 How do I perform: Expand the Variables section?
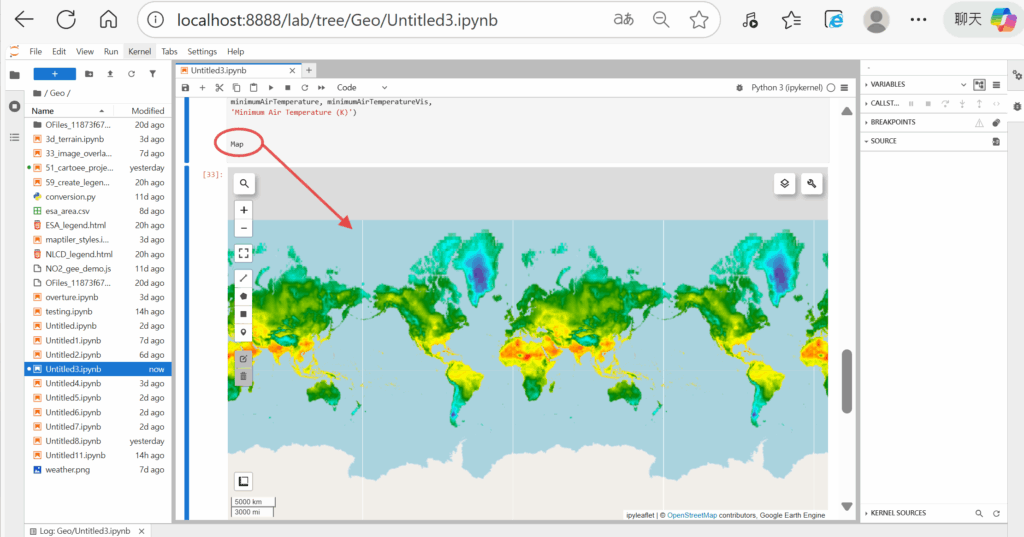click(866, 85)
